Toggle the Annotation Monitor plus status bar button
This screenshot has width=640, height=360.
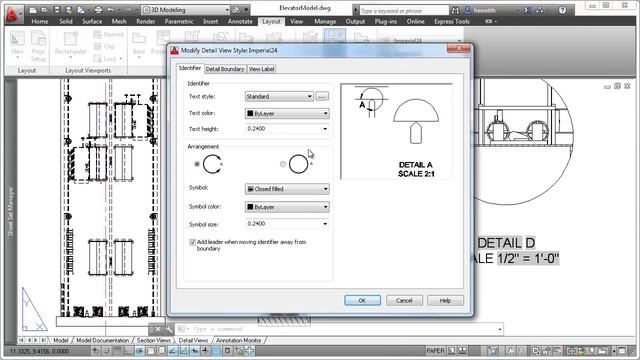[249, 351]
